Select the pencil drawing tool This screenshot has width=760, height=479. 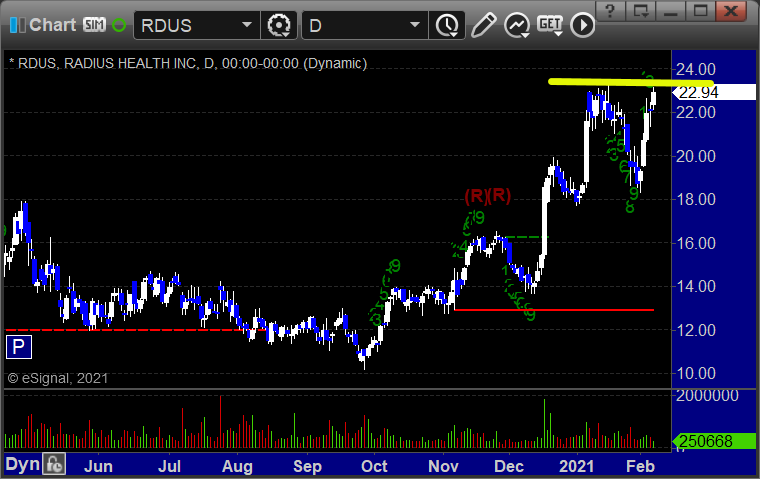tap(483, 25)
